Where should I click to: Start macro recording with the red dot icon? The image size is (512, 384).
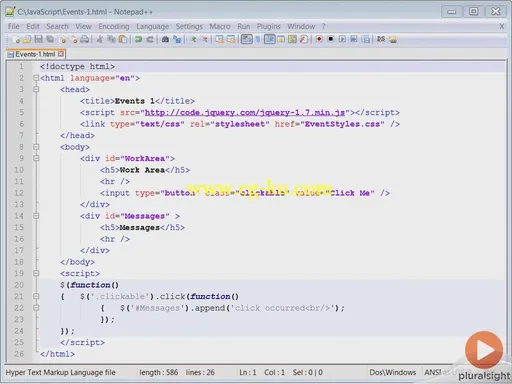pos(319,39)
